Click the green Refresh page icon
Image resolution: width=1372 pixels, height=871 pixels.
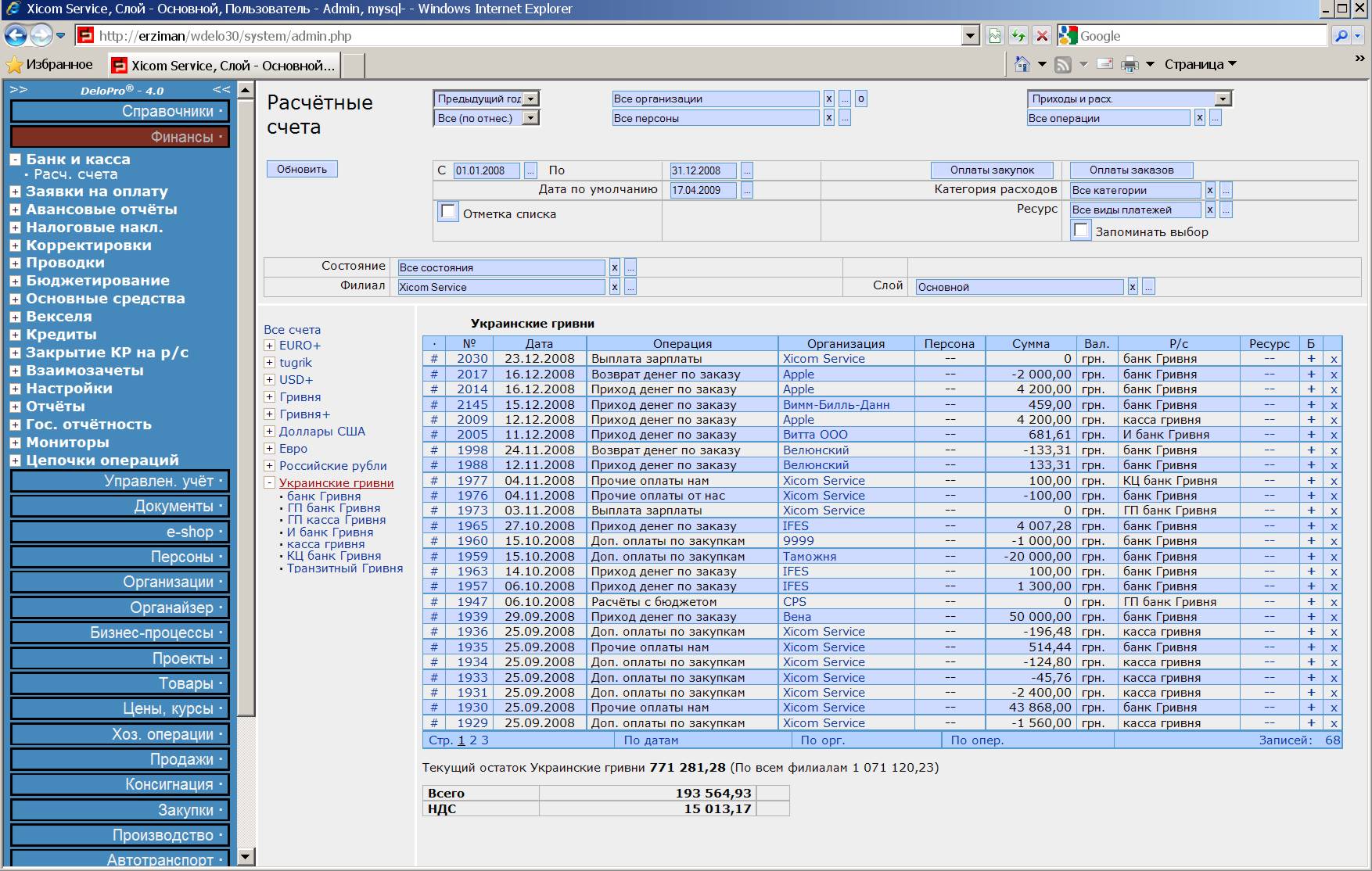pos(1018,36)
